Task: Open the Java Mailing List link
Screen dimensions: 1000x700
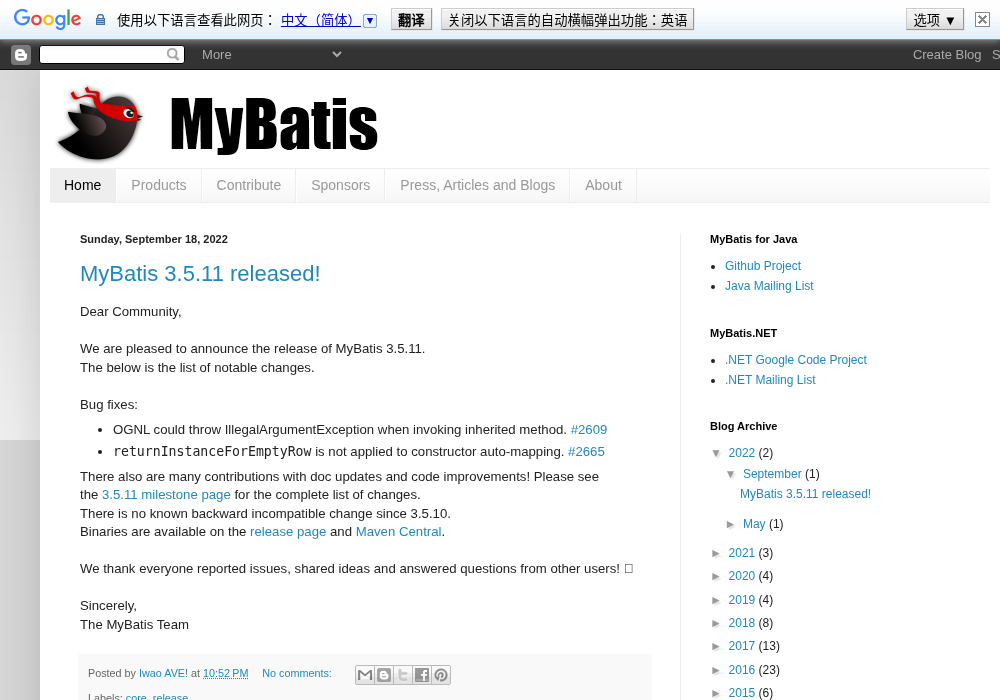Action: [769, 286]
